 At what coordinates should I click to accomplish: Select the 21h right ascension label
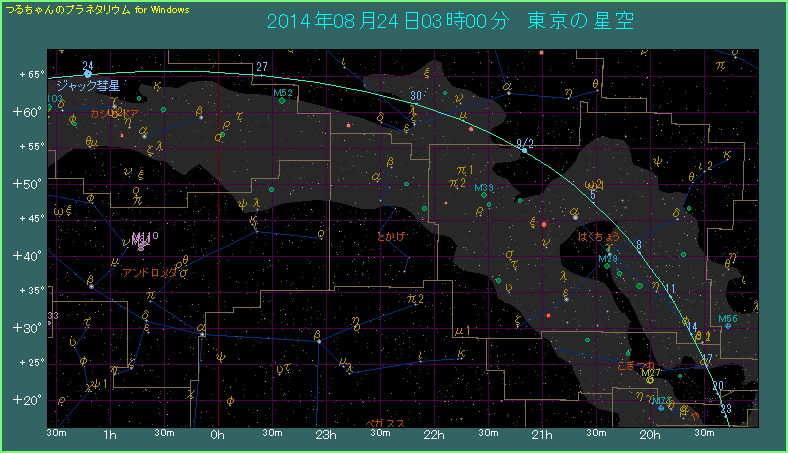coord(541,435)
